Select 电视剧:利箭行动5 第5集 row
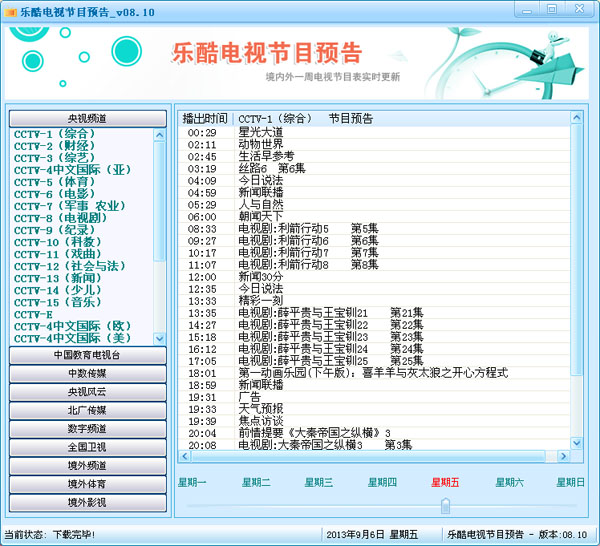Screen dimensions: 600x546 coord(374,229)
